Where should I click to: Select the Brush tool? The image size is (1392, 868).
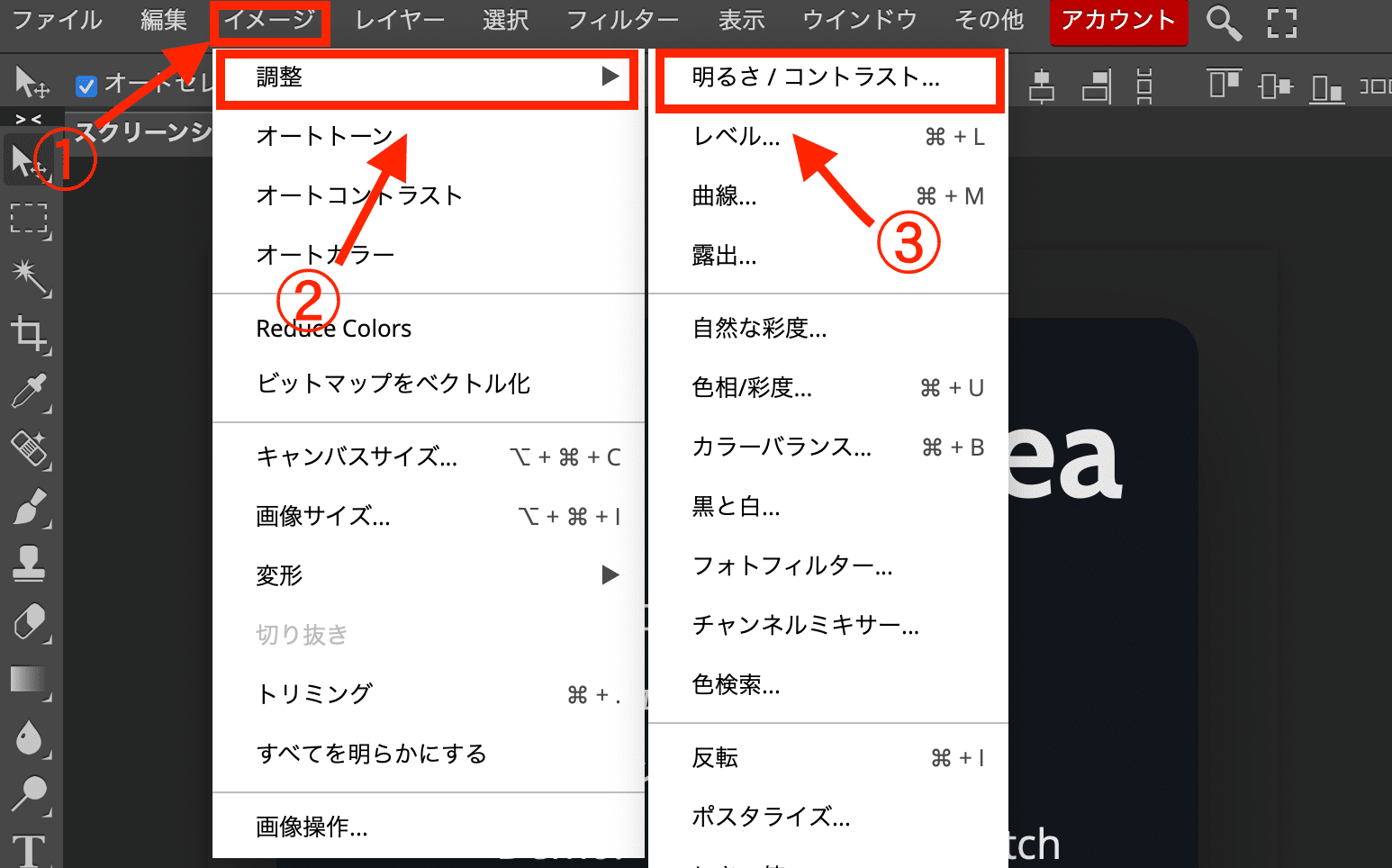pyautogui.click(x=30, y=507)
